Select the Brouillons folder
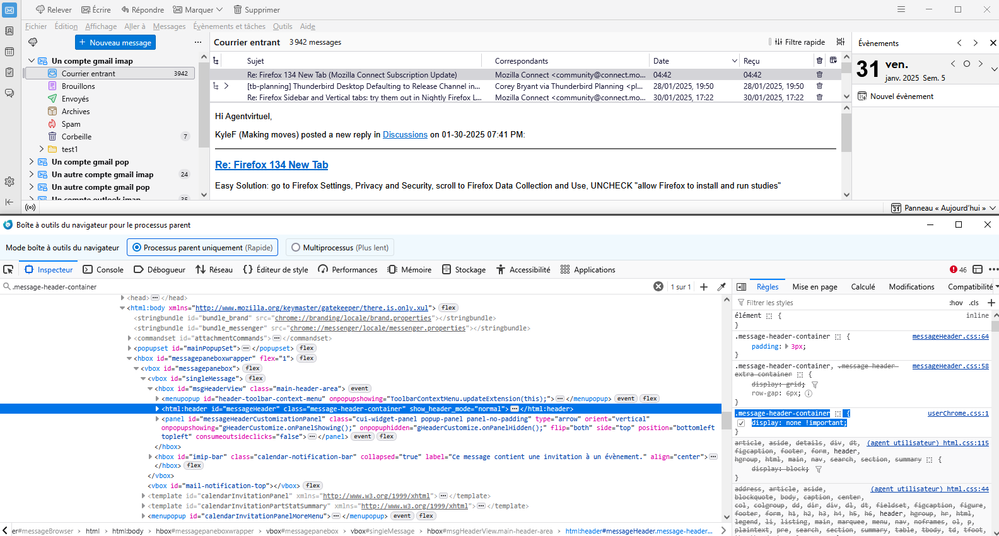This screenshot has width=999, height=536. pyautogui.click(x=78, y=86)
